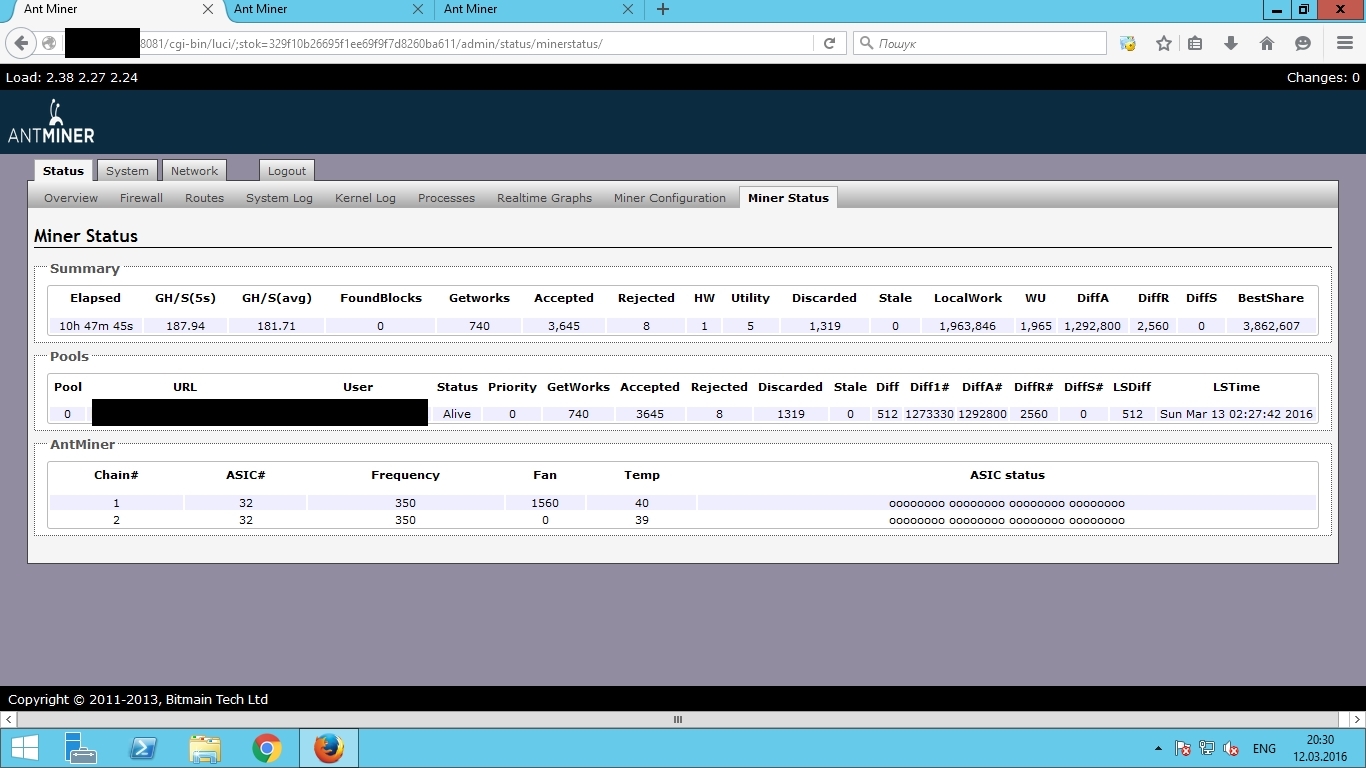The height and width of the screenshot is (768, 1366).
Task: Click the LSTime Sun Mar 13 value
Action: click(x=1236, y=414)
